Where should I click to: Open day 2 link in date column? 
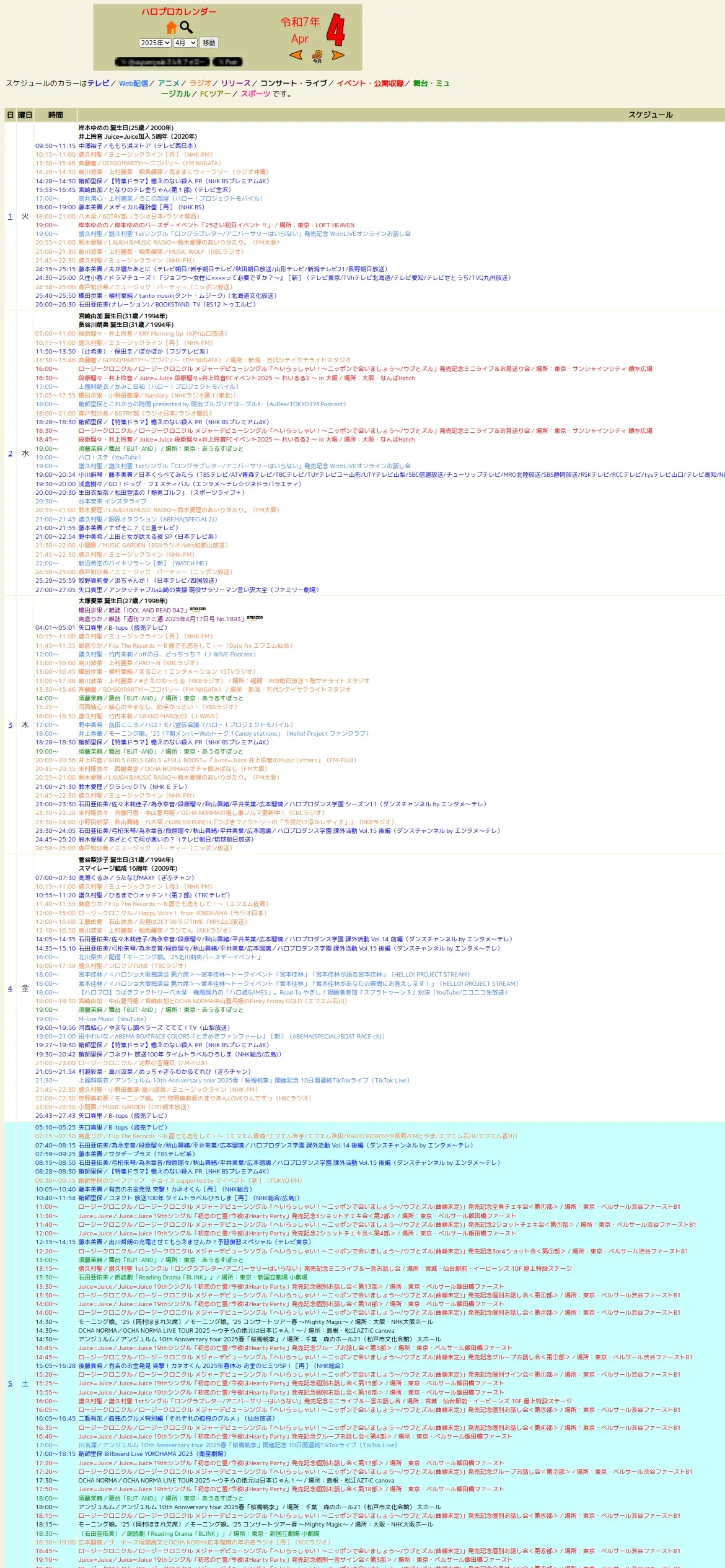(10, 453)
